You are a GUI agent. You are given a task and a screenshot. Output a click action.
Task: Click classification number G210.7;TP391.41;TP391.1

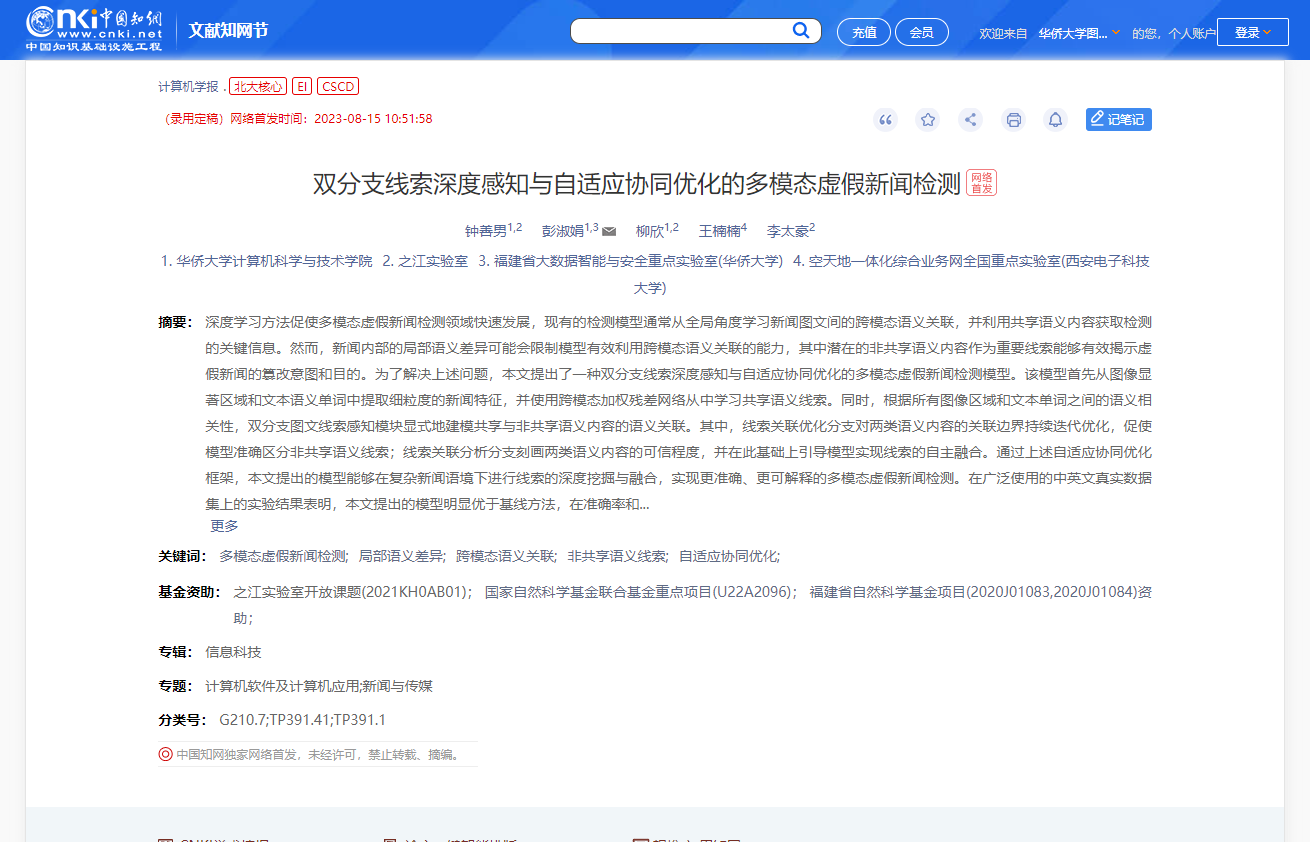pos(302,720)
